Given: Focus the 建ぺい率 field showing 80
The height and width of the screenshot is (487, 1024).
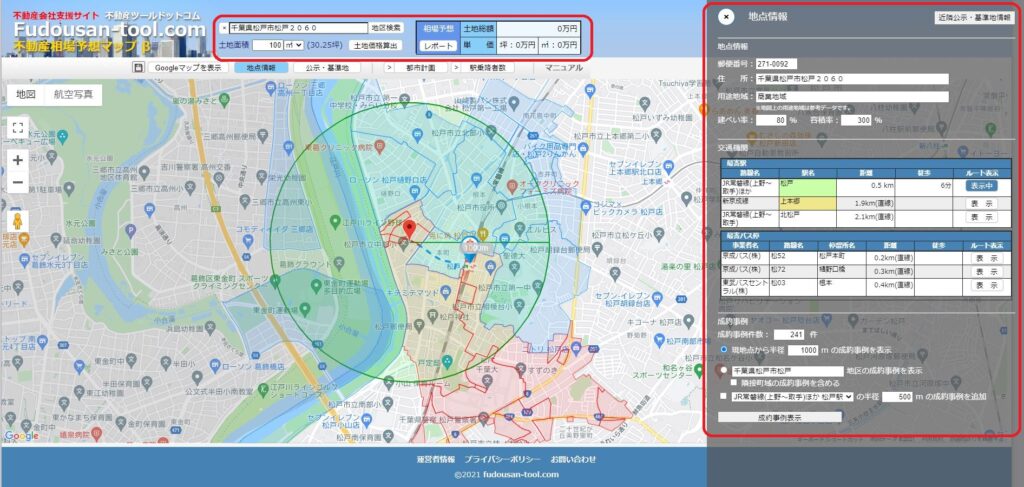Looking at the screenshot, I should pyautogui.click(x=771, y=120).
